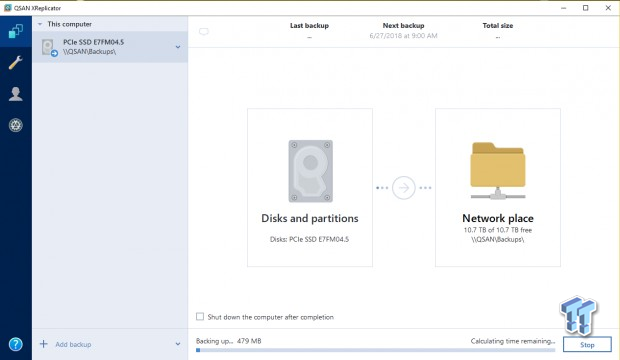
Task: Click Add backup
Action: pos(73,345)
